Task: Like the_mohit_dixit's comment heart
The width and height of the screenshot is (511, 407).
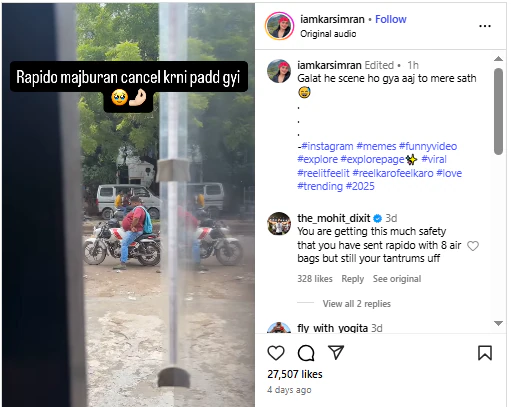Action: [x=473, y=246]
